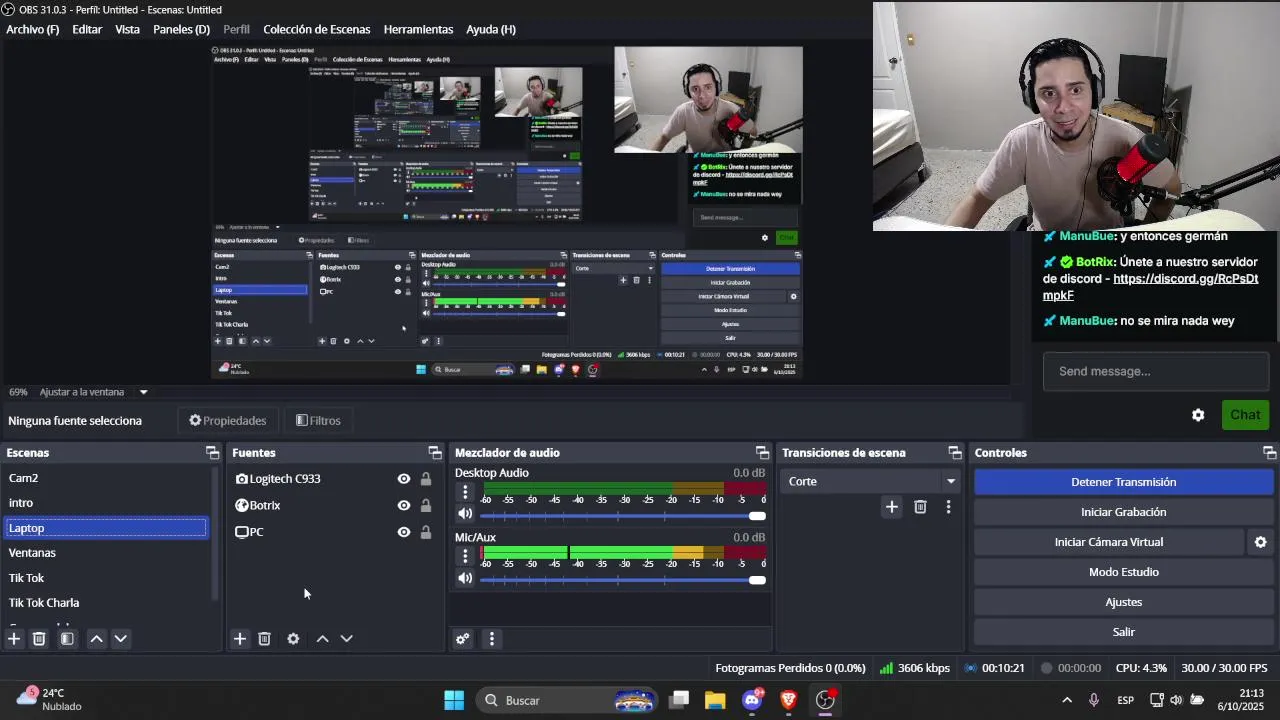Toggle Modo Estudio
The image size is (1280, 720).
1123,572
